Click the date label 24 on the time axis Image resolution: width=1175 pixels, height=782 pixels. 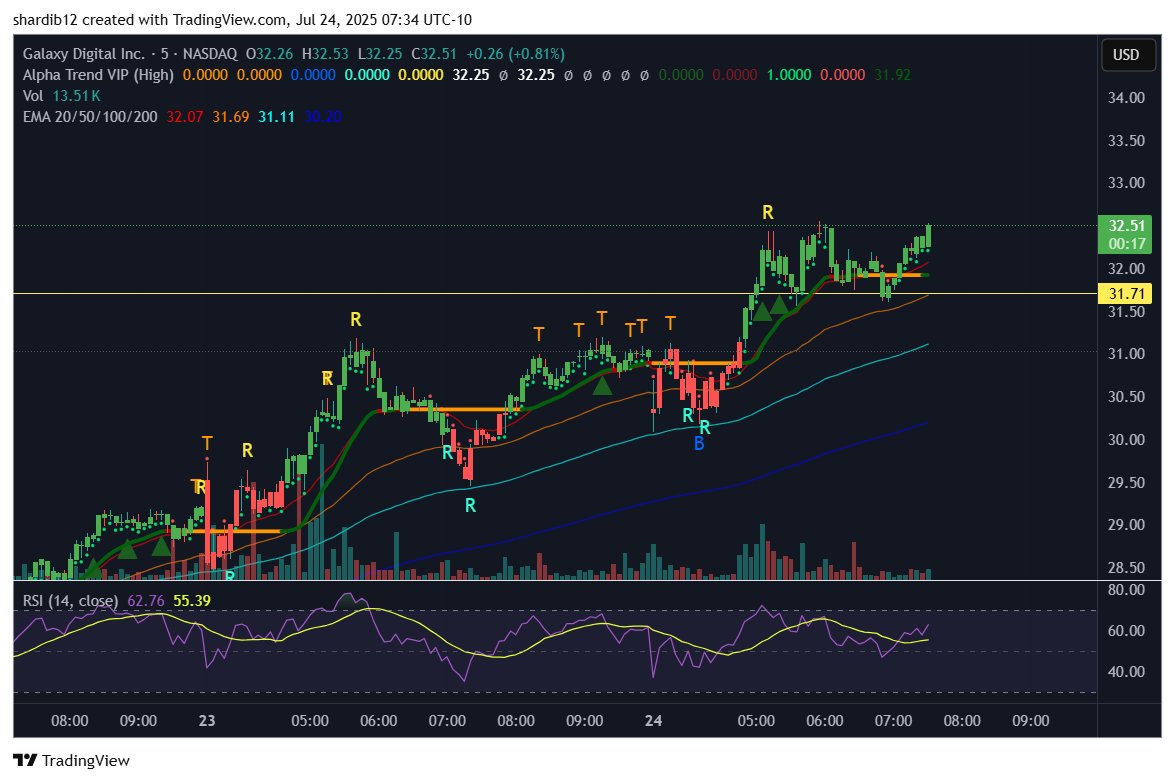(653, 721)
